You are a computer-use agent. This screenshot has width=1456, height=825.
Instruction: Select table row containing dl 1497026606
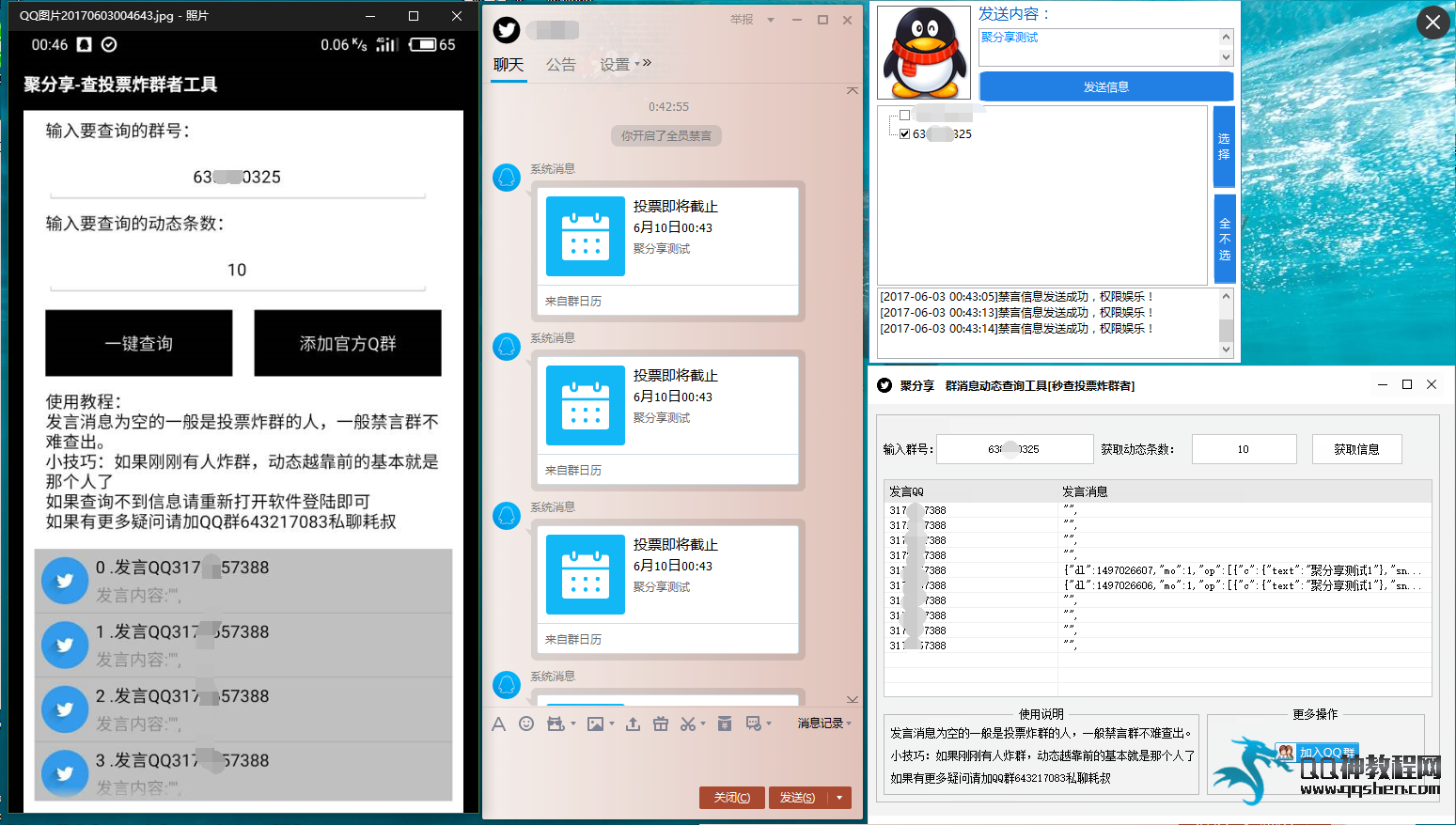tap(1158, 585)
